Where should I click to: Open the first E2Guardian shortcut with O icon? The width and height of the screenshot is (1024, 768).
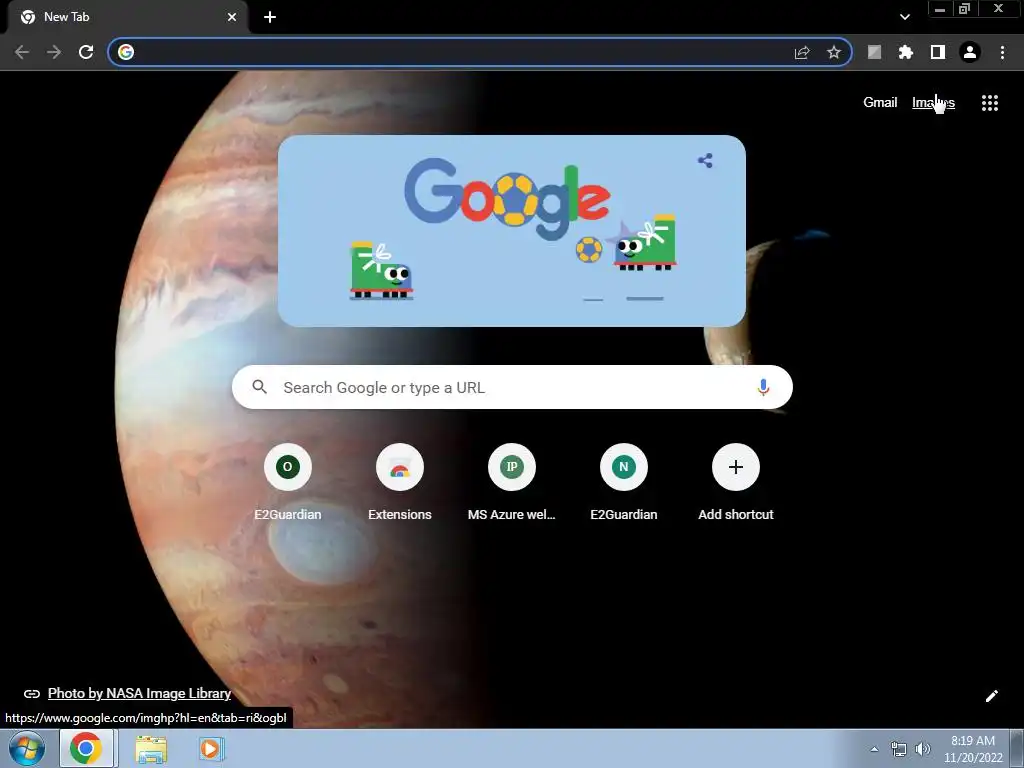coord(287,482)
